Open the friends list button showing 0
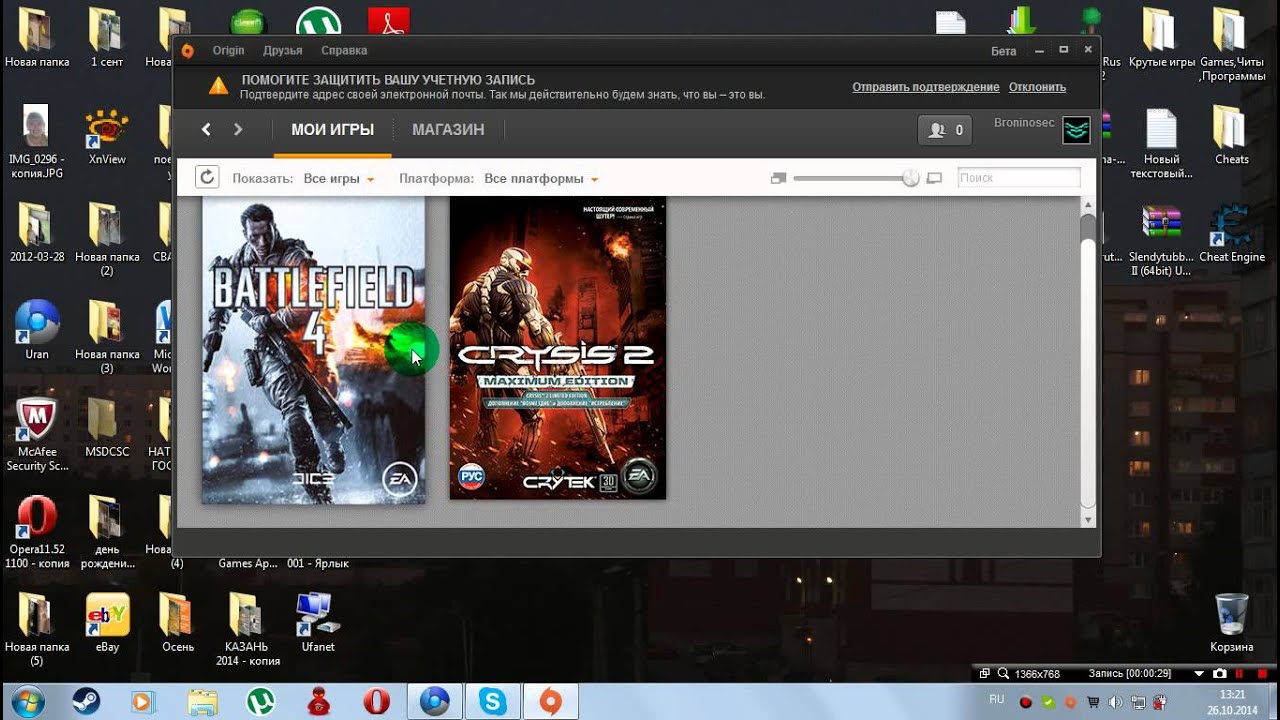Viewport: 1280px width, 720px height. 945,130
